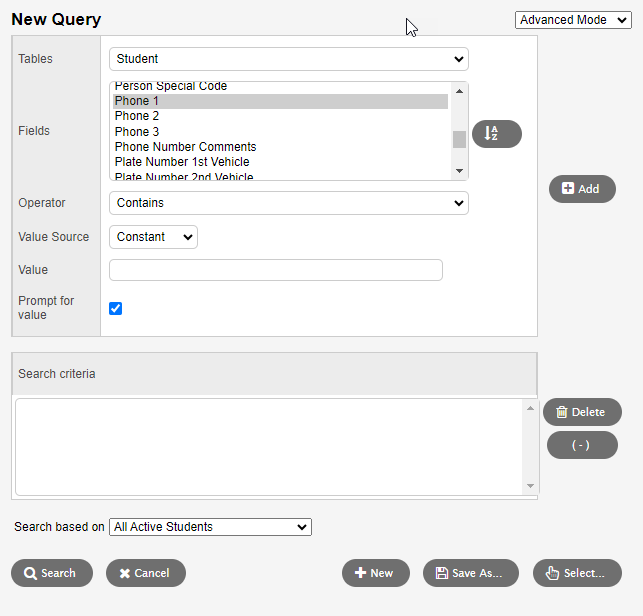This screenshot has width=643, height=616.
Task: Click Save As to store query
Action: pyautogui.click(x=470, y=573)
